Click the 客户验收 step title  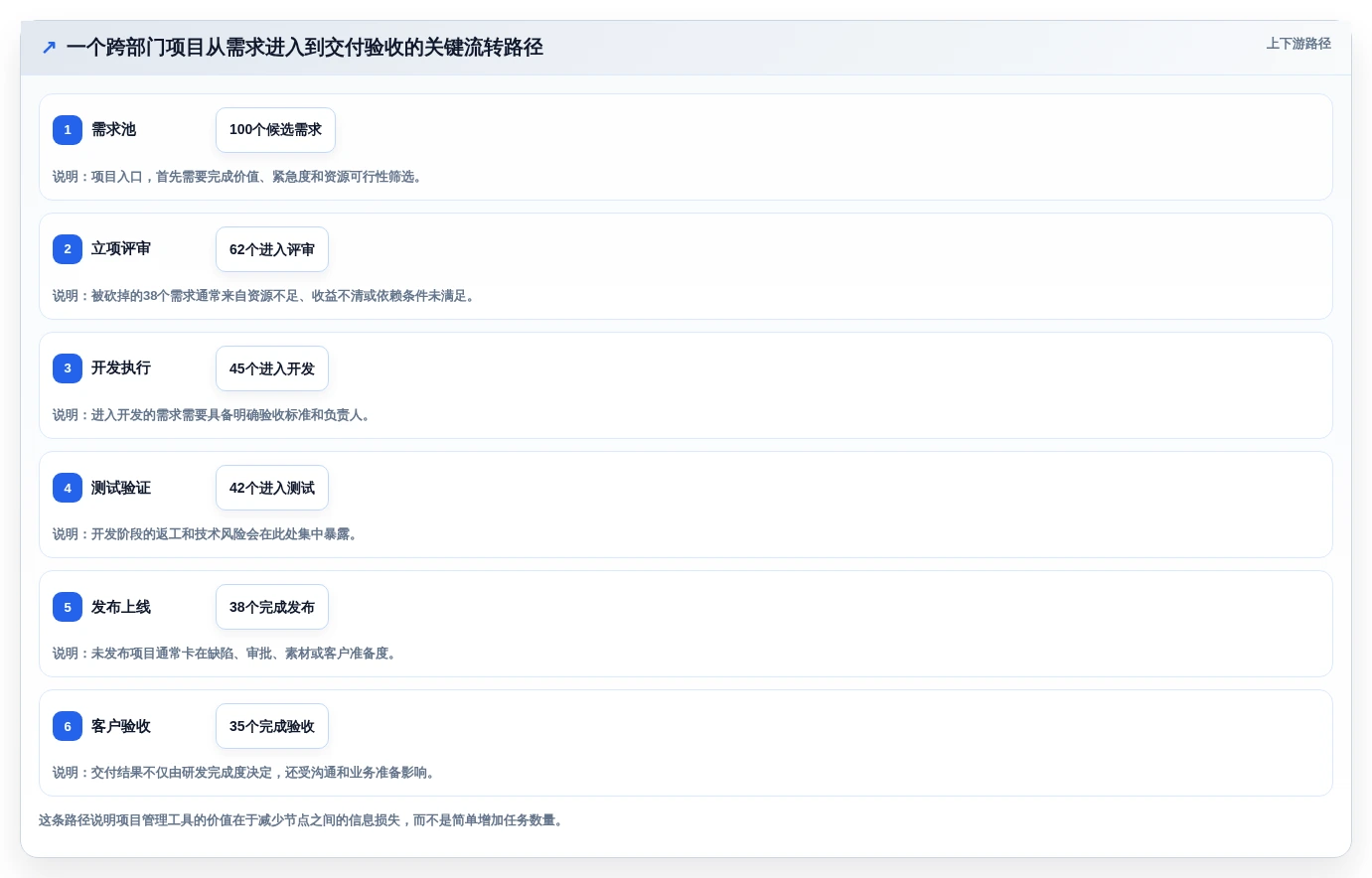(121, 726)
